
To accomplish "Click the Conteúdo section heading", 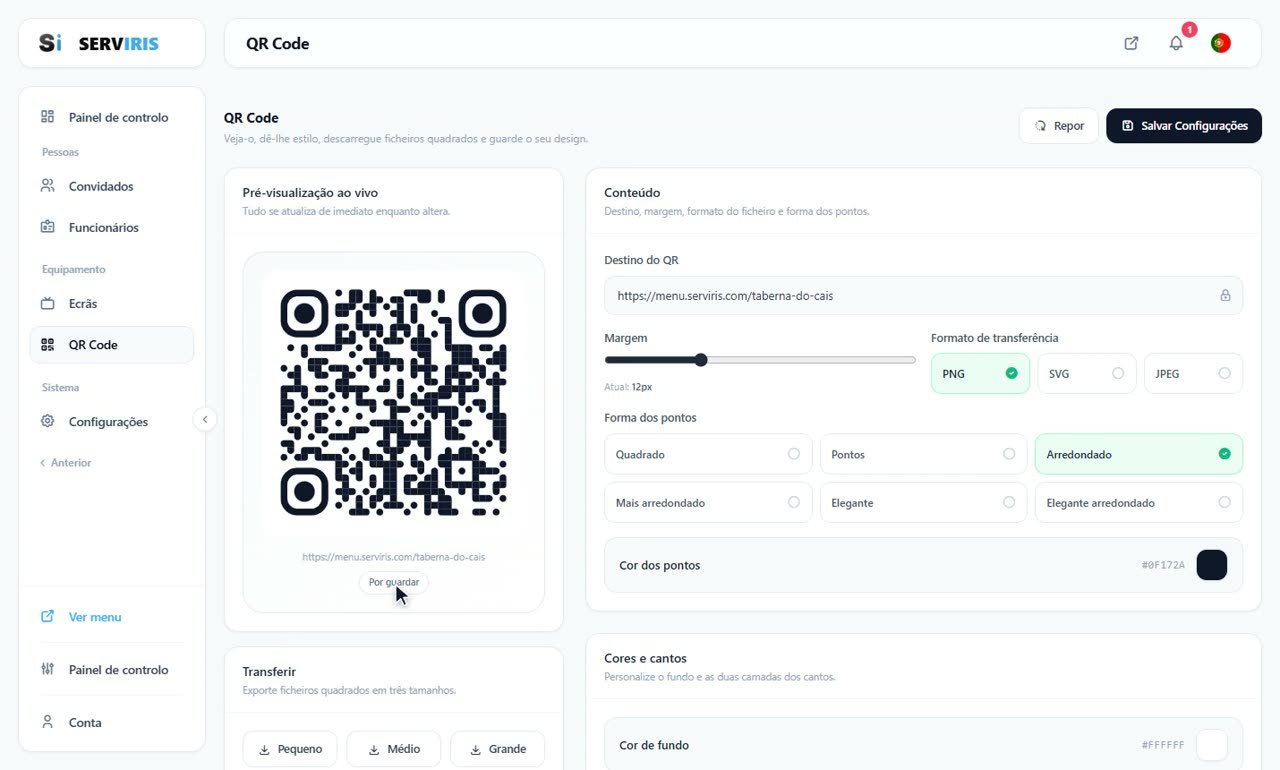I will tap(632, 192).
